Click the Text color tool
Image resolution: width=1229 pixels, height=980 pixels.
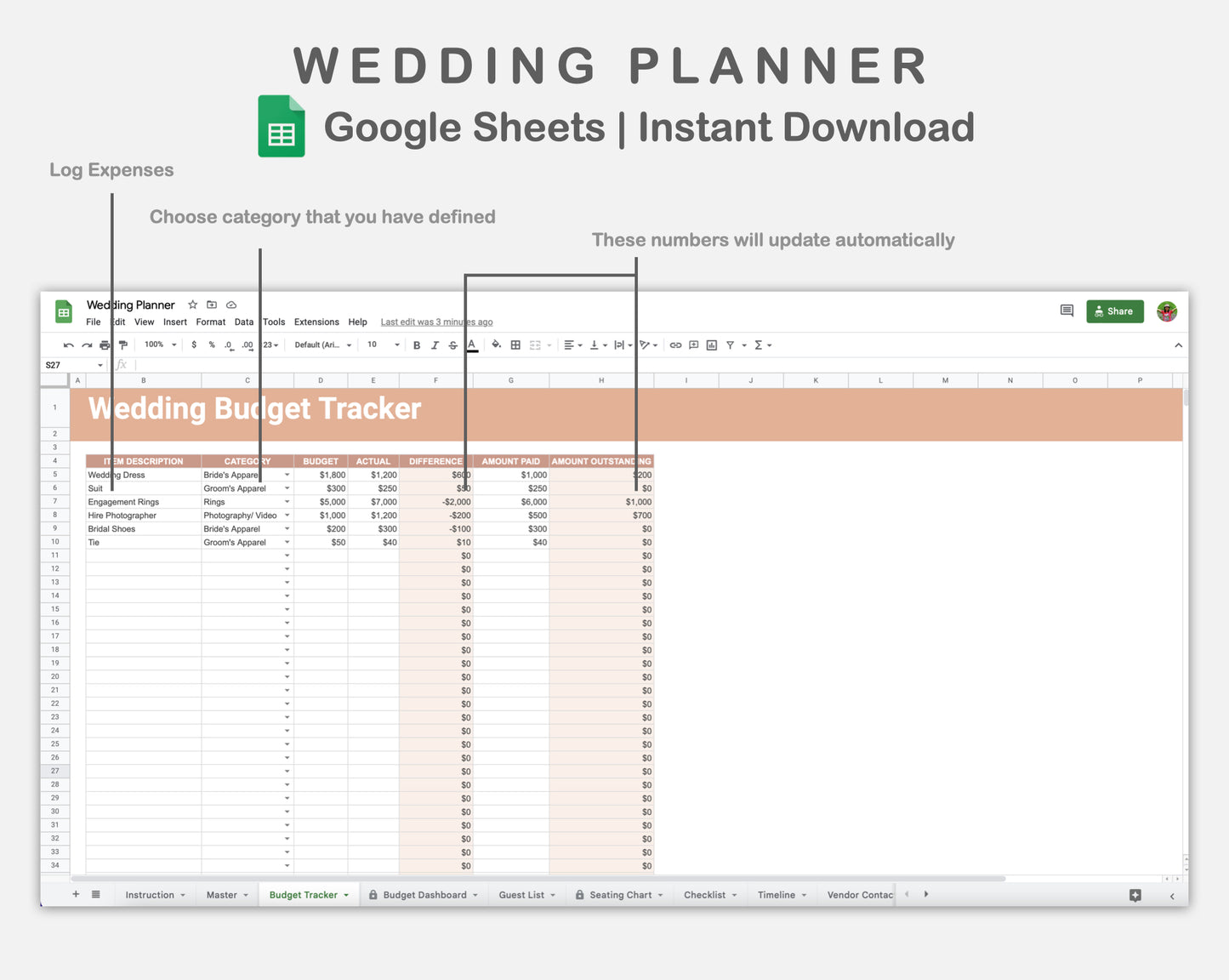click(x=472, y=345)
